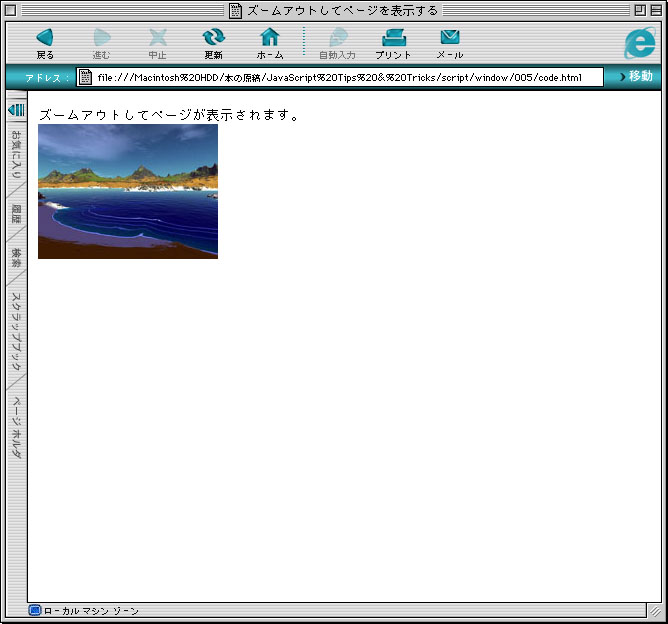The image size is (668, 624).
Task: Open mail with the メール icon
Action: click(x=449, y=37)
